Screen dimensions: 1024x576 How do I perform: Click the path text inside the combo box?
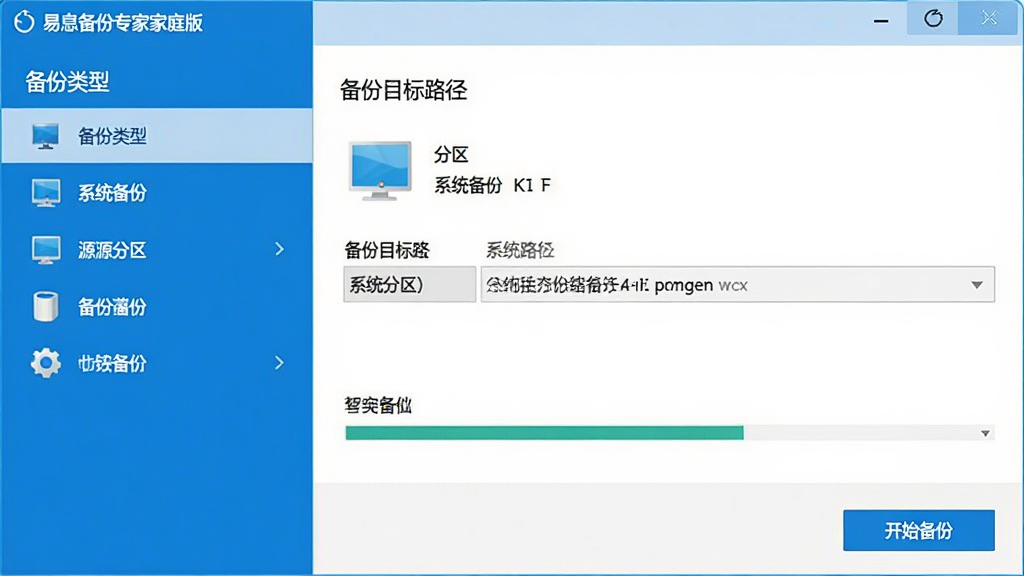(616, 285)
